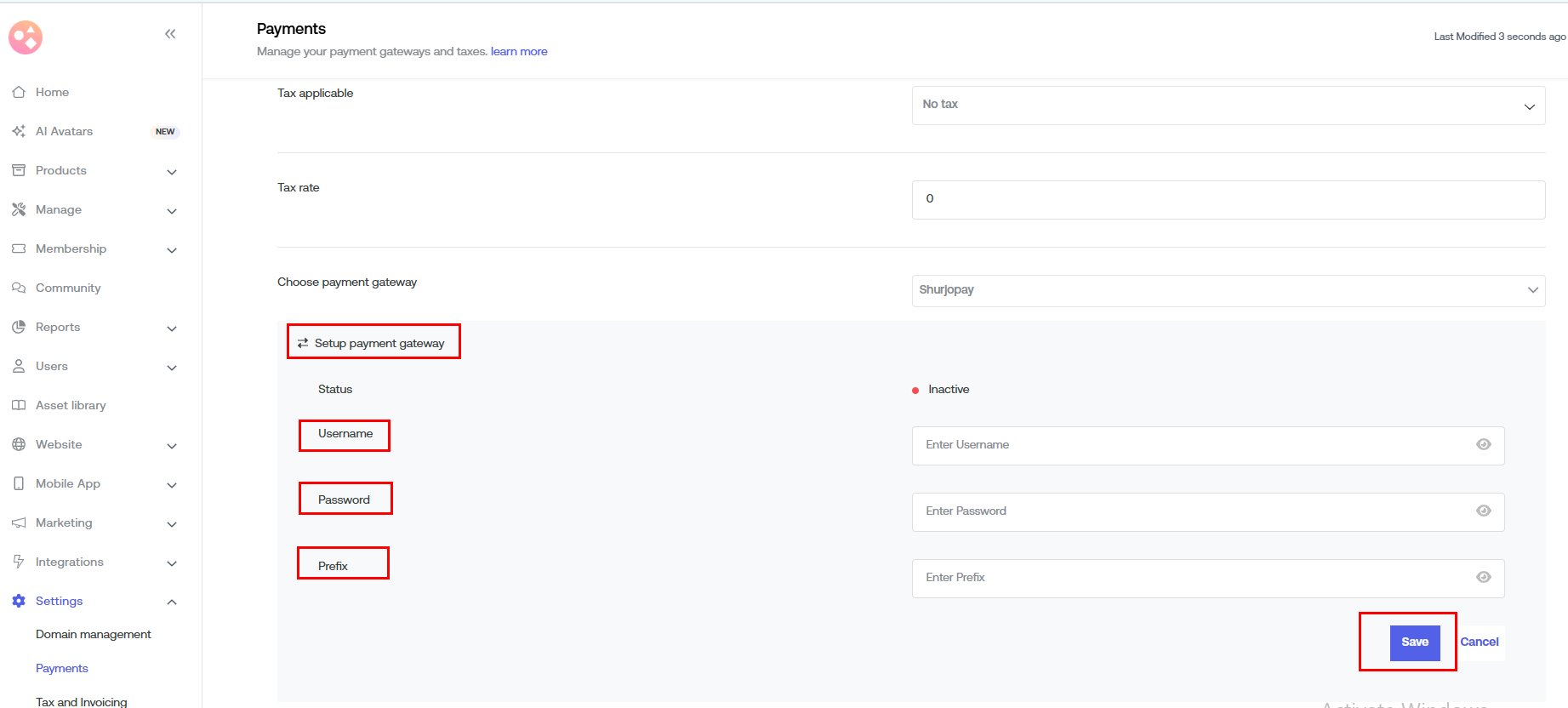Click the Community chat icon
This screenshot has height=708, width=1568.
[x=19, y=288]
